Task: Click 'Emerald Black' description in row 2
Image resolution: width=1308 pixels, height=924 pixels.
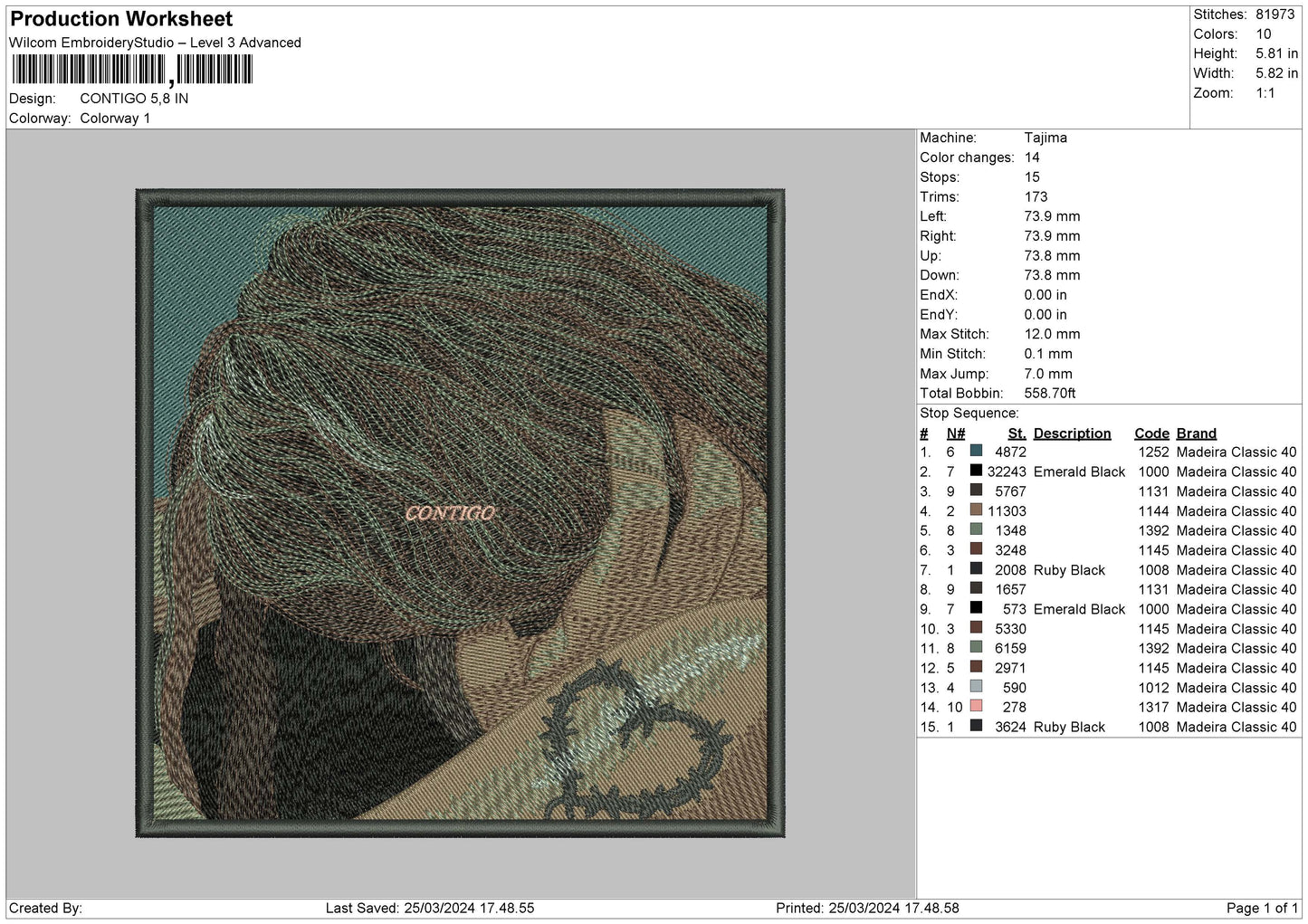Action: pos(1079,472)
